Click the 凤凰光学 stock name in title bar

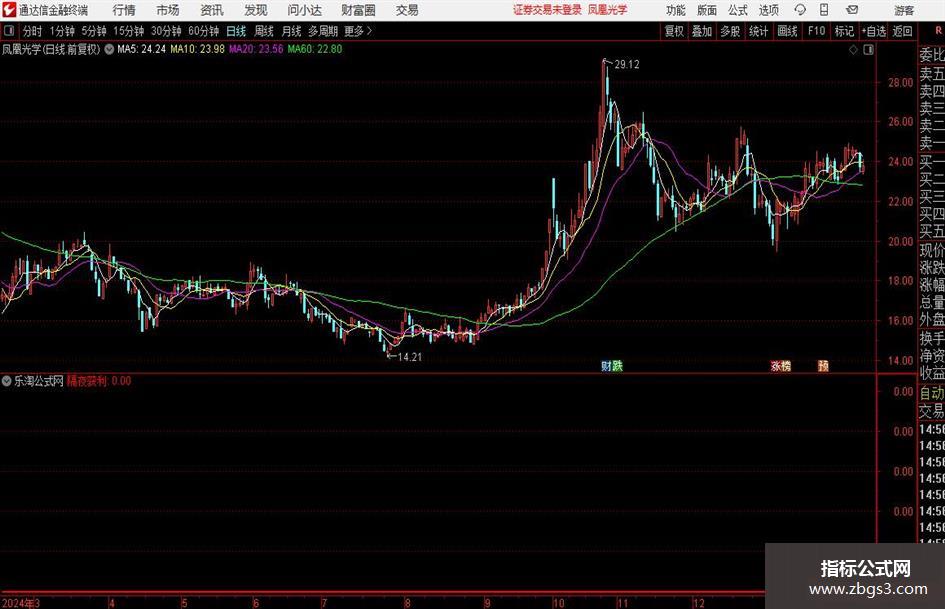[608, 10]
